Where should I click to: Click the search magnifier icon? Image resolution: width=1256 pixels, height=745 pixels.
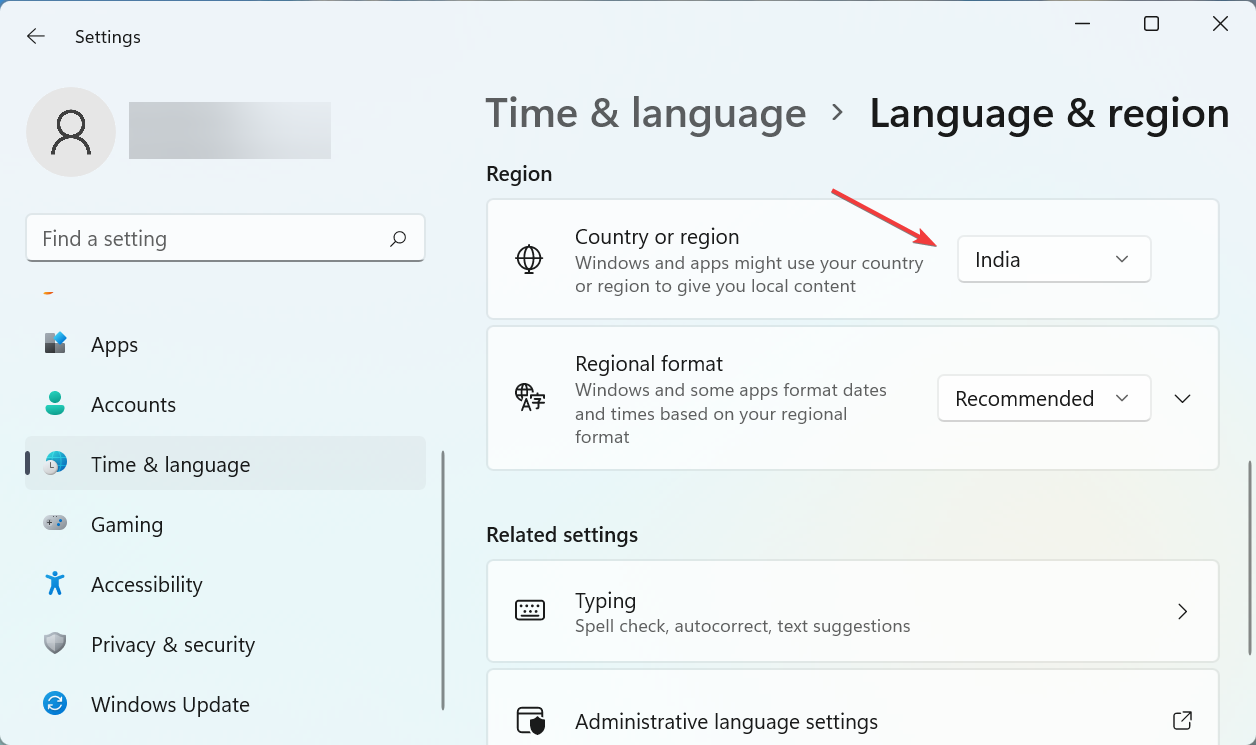398,239
